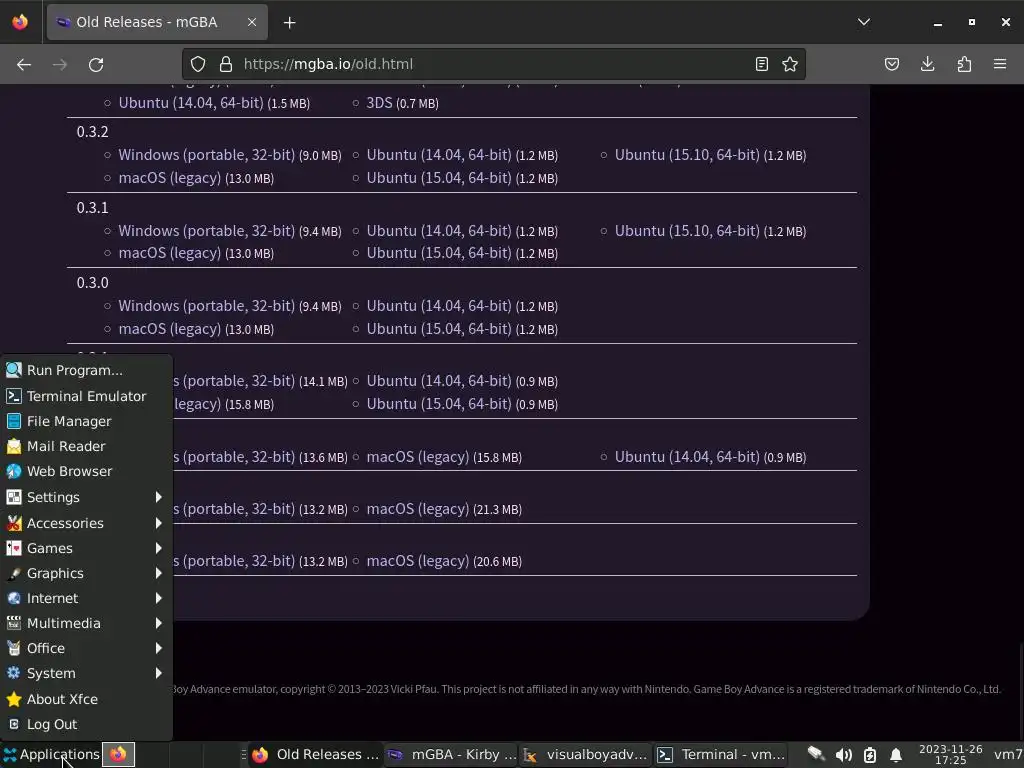Viewport: 1024px width, 768px height.
Task: Save page to Pocket icon
Action: 892,64
